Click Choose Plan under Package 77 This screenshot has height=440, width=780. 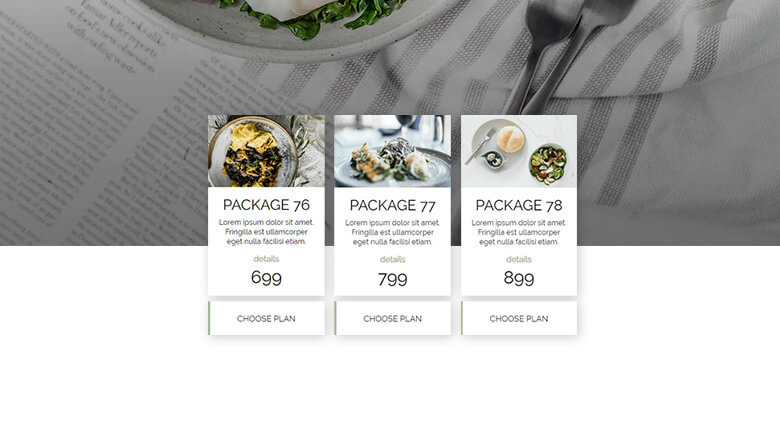coord(392,318)
